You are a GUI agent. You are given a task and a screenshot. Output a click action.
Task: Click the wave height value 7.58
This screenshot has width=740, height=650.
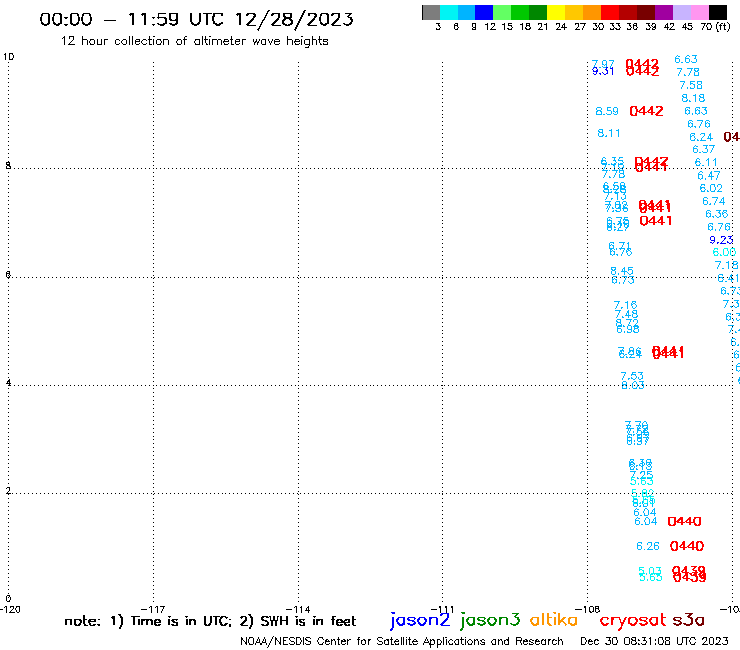pos(691,85)
